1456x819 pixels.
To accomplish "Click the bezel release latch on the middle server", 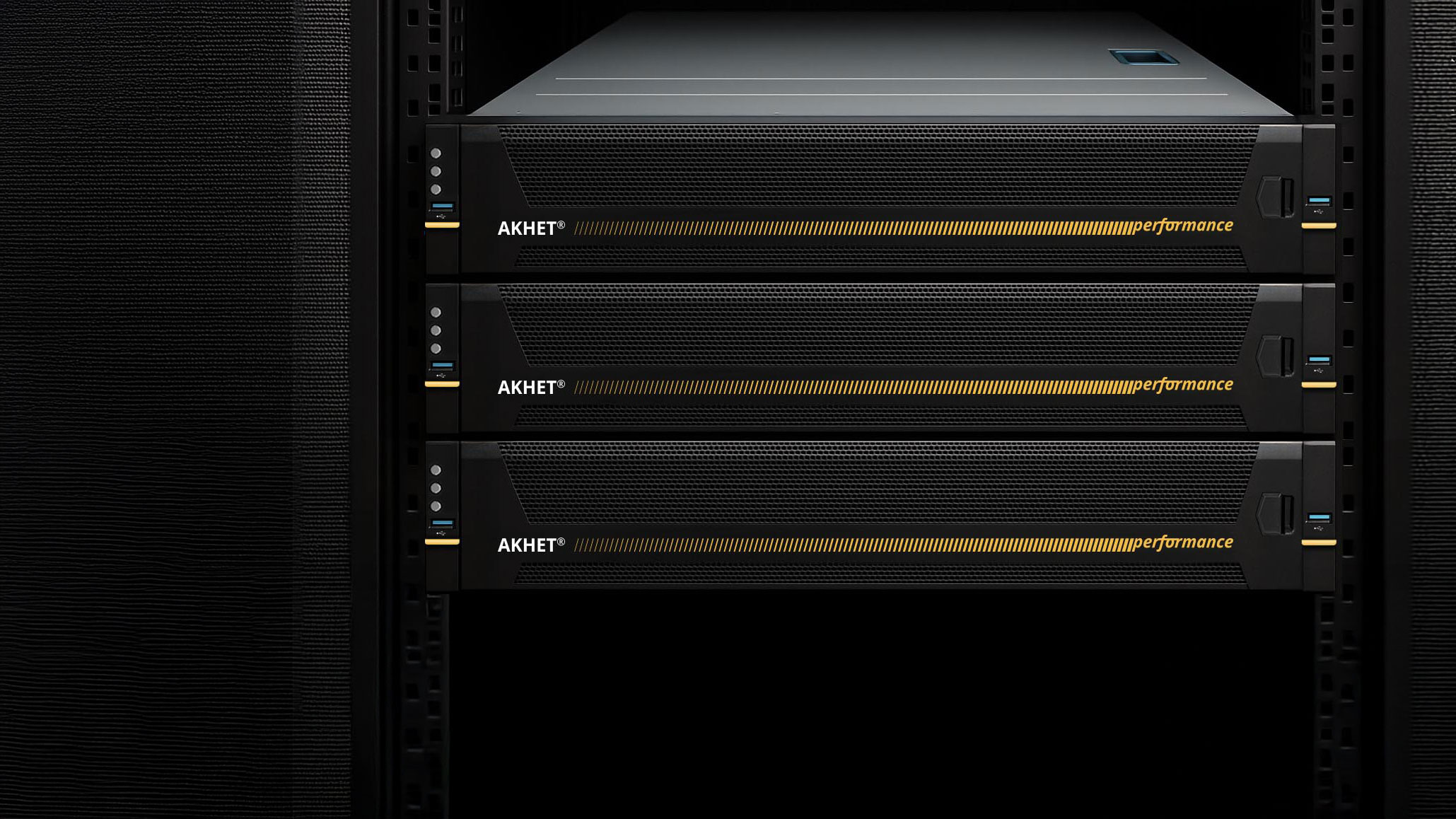I will [x=1276, y=355].
